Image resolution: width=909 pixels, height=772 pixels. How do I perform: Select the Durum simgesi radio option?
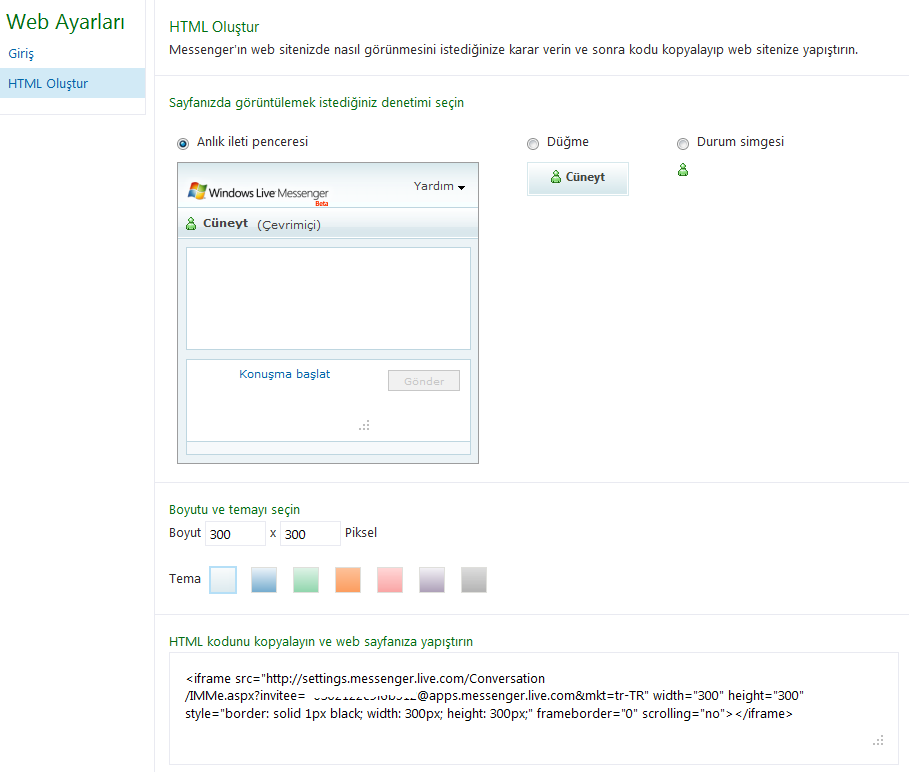683,144
